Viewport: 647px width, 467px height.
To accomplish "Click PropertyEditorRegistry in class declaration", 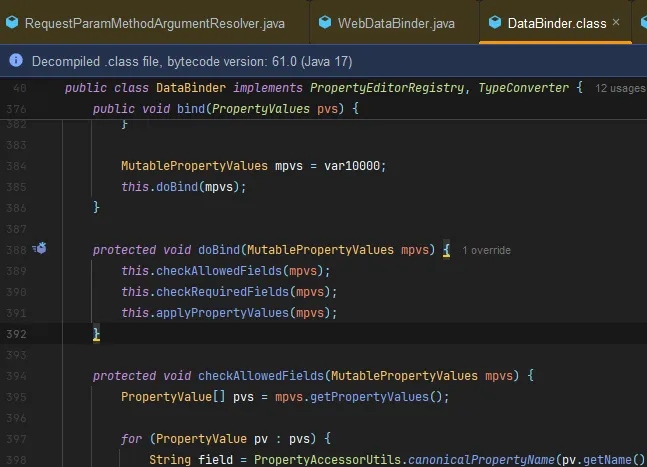I will [x=387, y=88].
